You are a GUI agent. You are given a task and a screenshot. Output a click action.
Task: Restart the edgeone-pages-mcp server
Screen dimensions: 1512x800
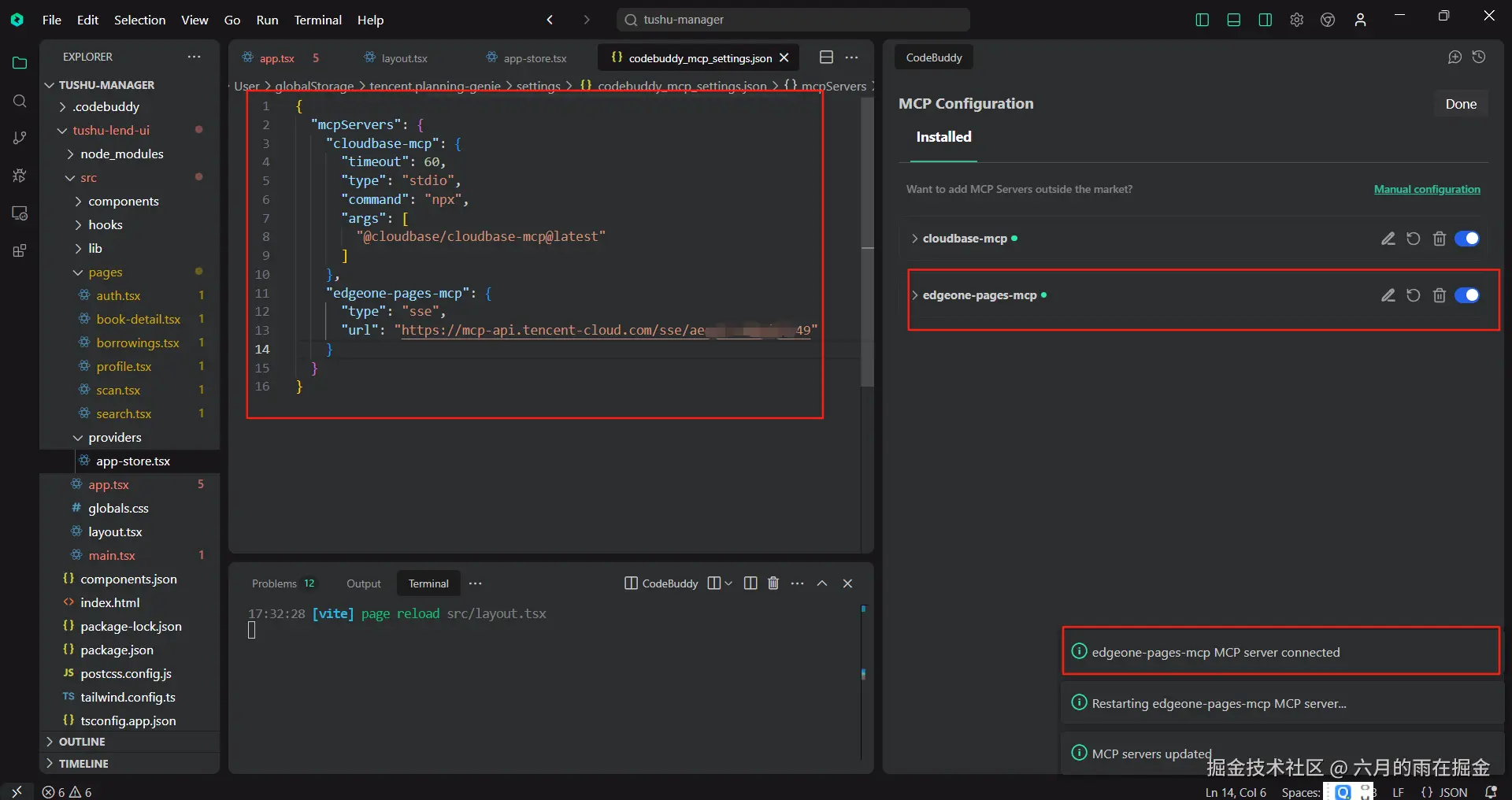point(1413,295)
